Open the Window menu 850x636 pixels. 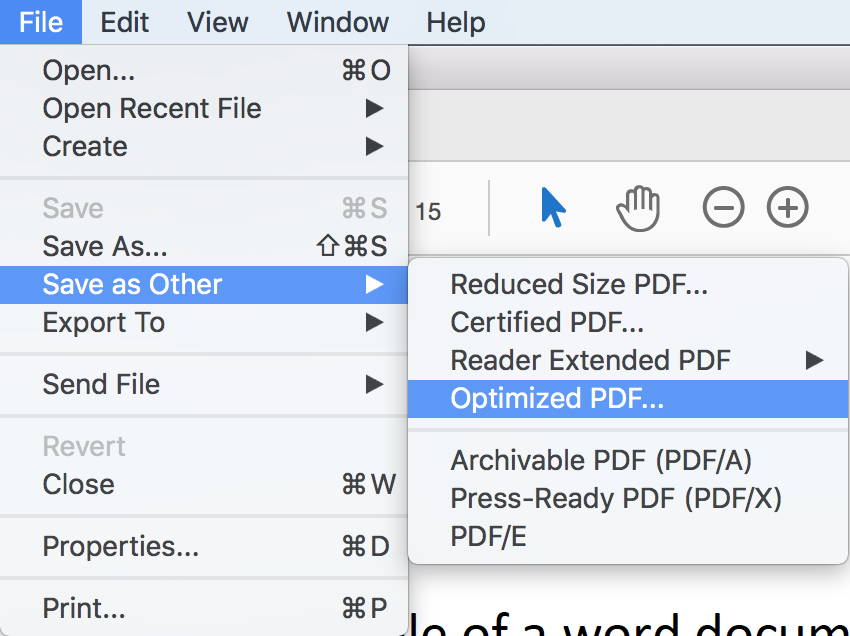337,22
